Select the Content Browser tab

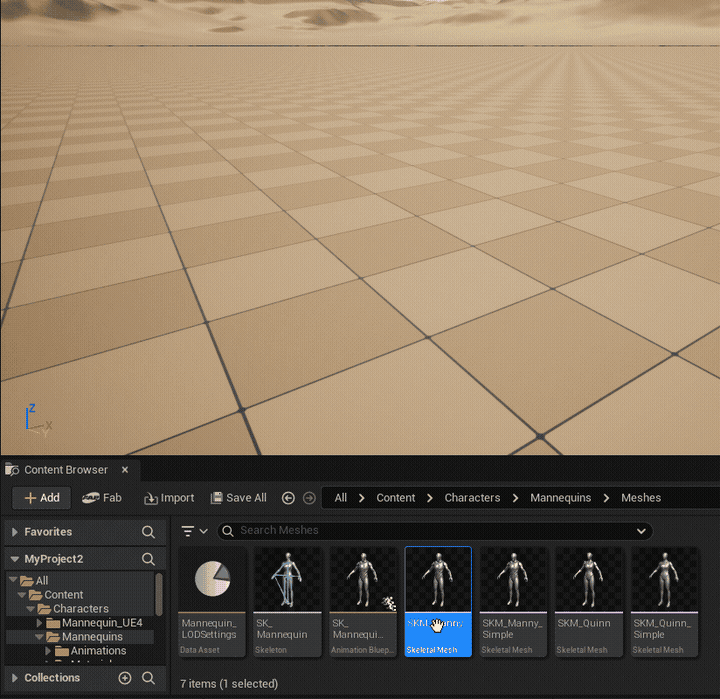(x=65, y=470)
